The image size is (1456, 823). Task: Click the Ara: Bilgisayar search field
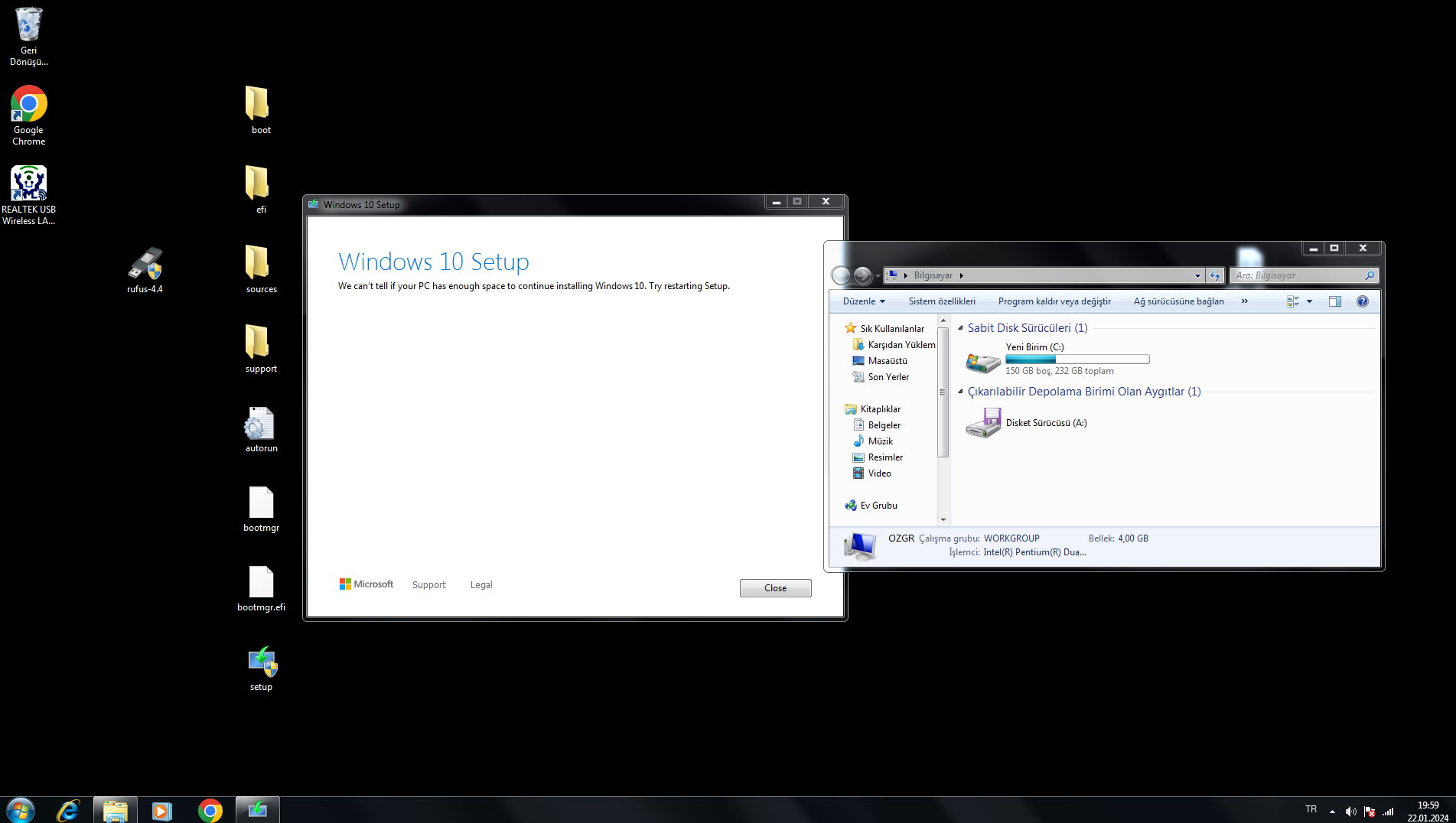click(x=1305, y=275)
